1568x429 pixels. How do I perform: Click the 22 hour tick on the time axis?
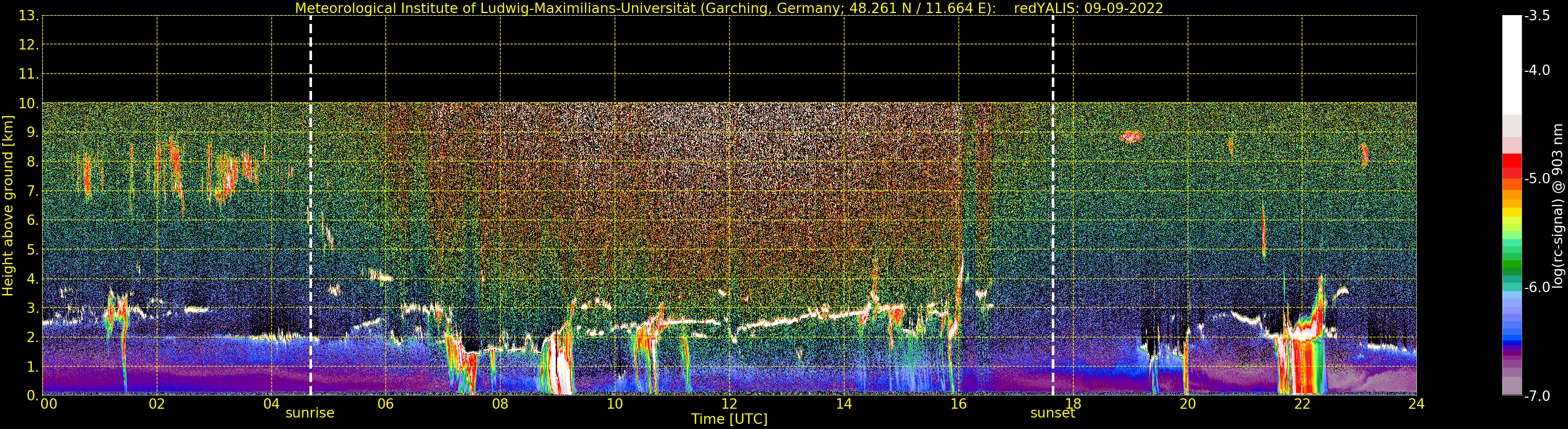(x=1302, y=404)
